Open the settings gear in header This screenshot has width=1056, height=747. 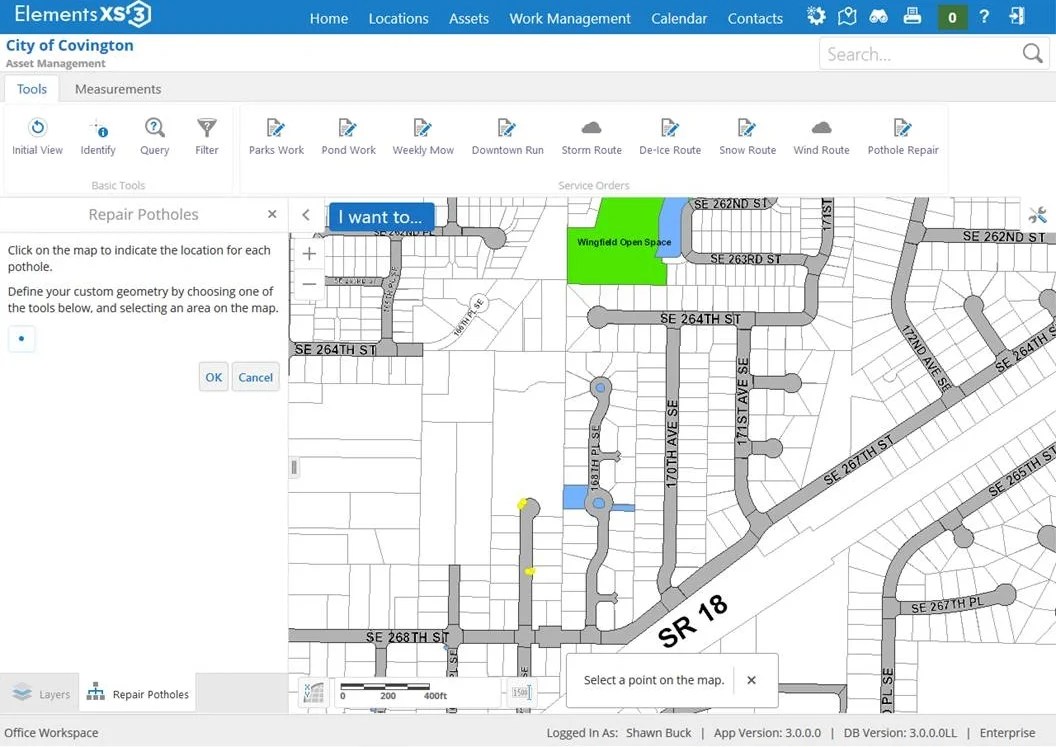(816, 16)
